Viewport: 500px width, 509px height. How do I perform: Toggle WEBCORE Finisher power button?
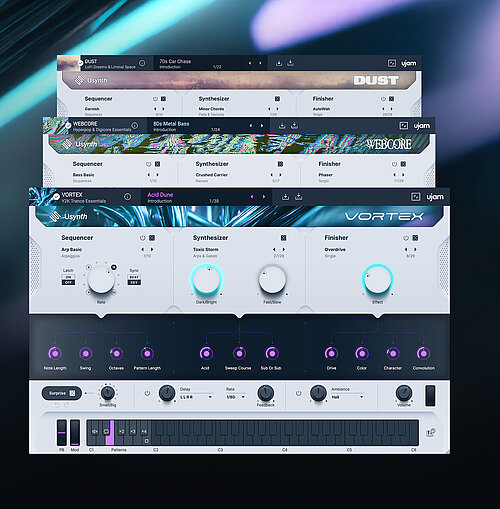point(394,164)
